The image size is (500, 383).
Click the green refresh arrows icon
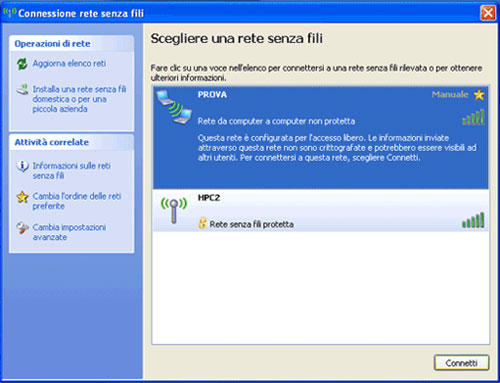click(x=22, y=64)
